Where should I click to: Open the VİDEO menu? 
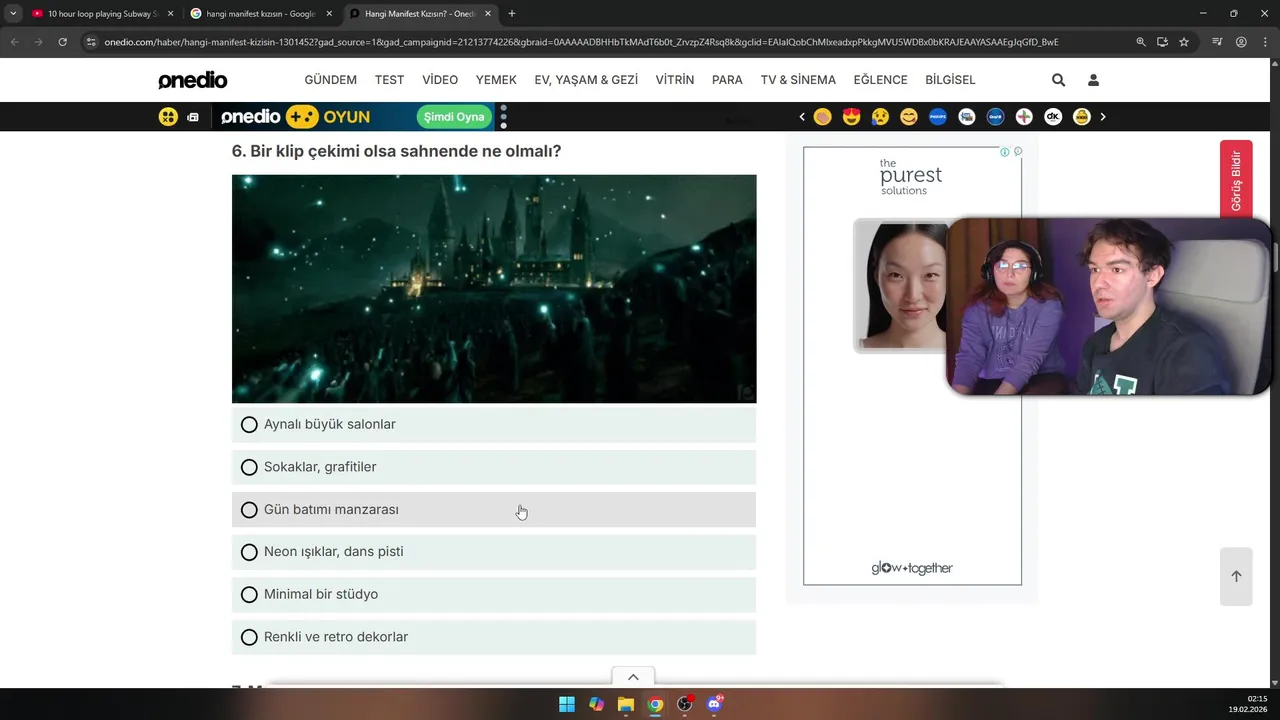[x=440, y=80]
